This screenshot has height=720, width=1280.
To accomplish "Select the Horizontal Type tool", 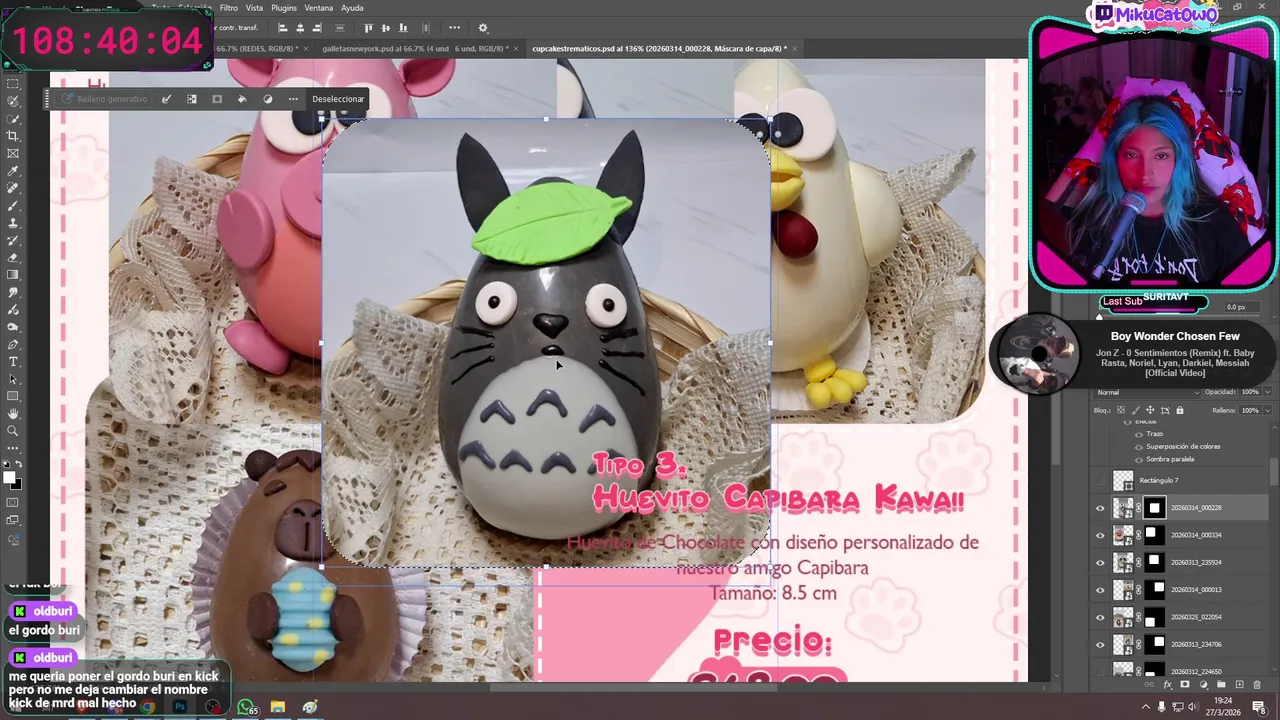I will (x=13, y=361).
